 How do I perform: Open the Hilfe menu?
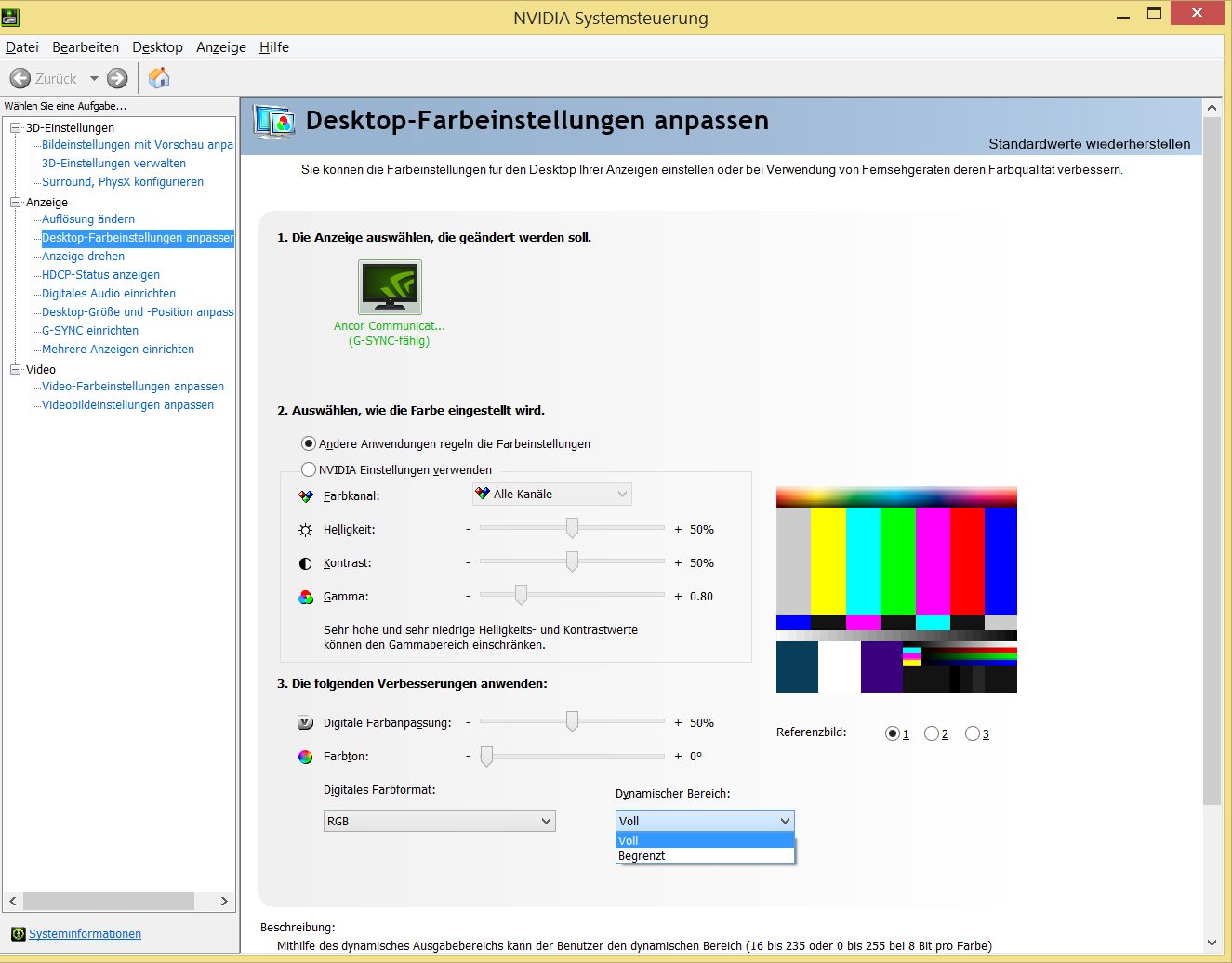click(274, 47)
